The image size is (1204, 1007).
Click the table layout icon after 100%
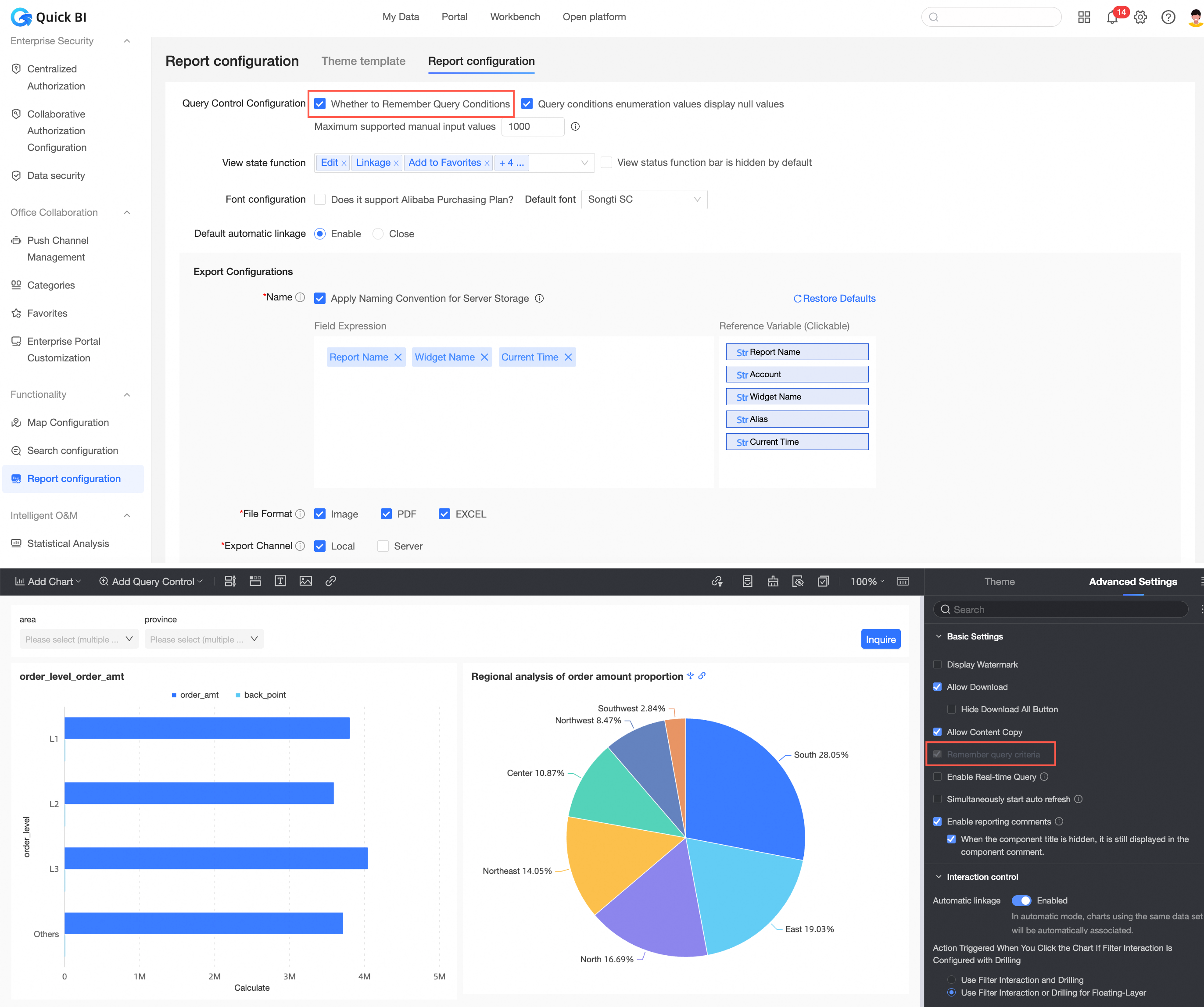point(903,581)
